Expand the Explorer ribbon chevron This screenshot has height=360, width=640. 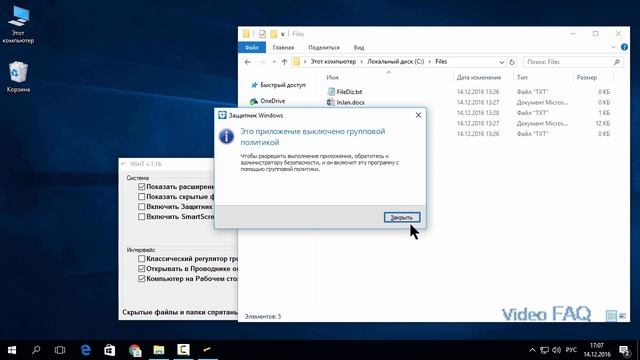point(613,47)
